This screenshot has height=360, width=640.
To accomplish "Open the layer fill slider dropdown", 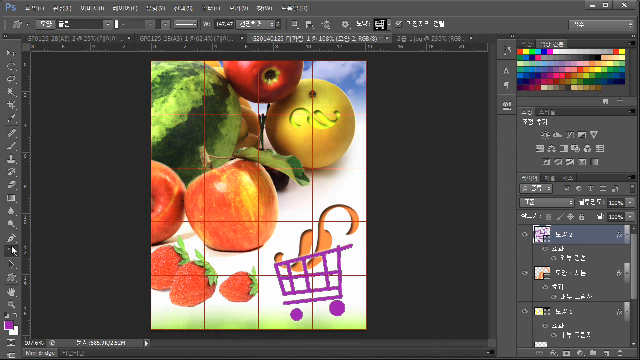I will click(631, 216).
